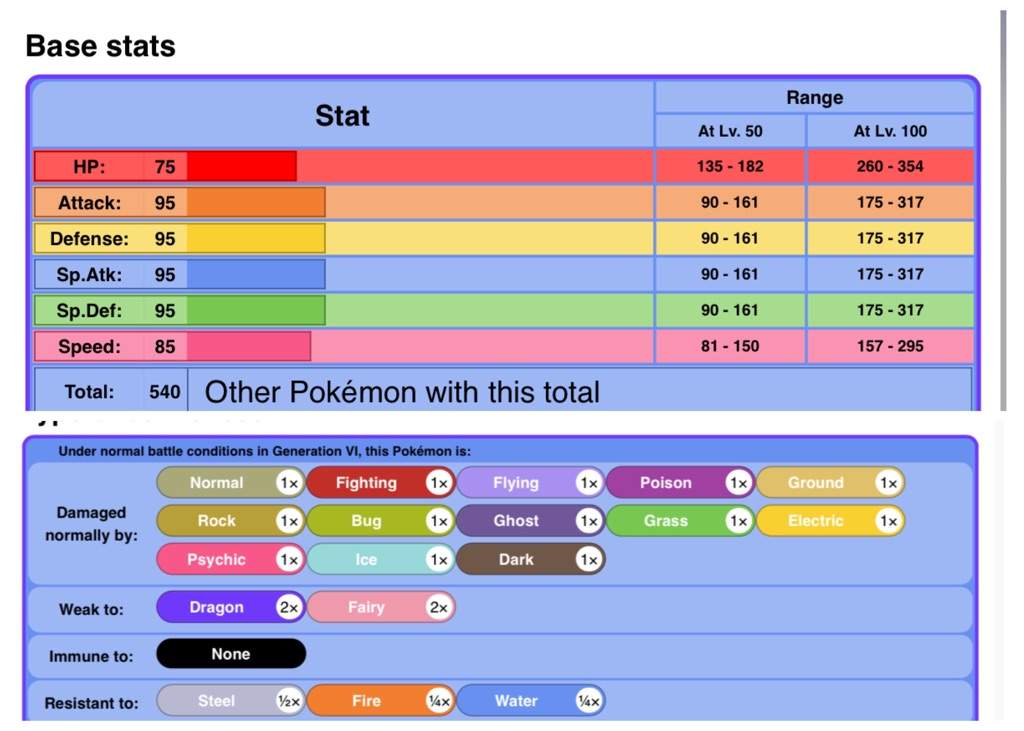
Task: Click the Psychic type badge
Action: [x=217, y=560]
